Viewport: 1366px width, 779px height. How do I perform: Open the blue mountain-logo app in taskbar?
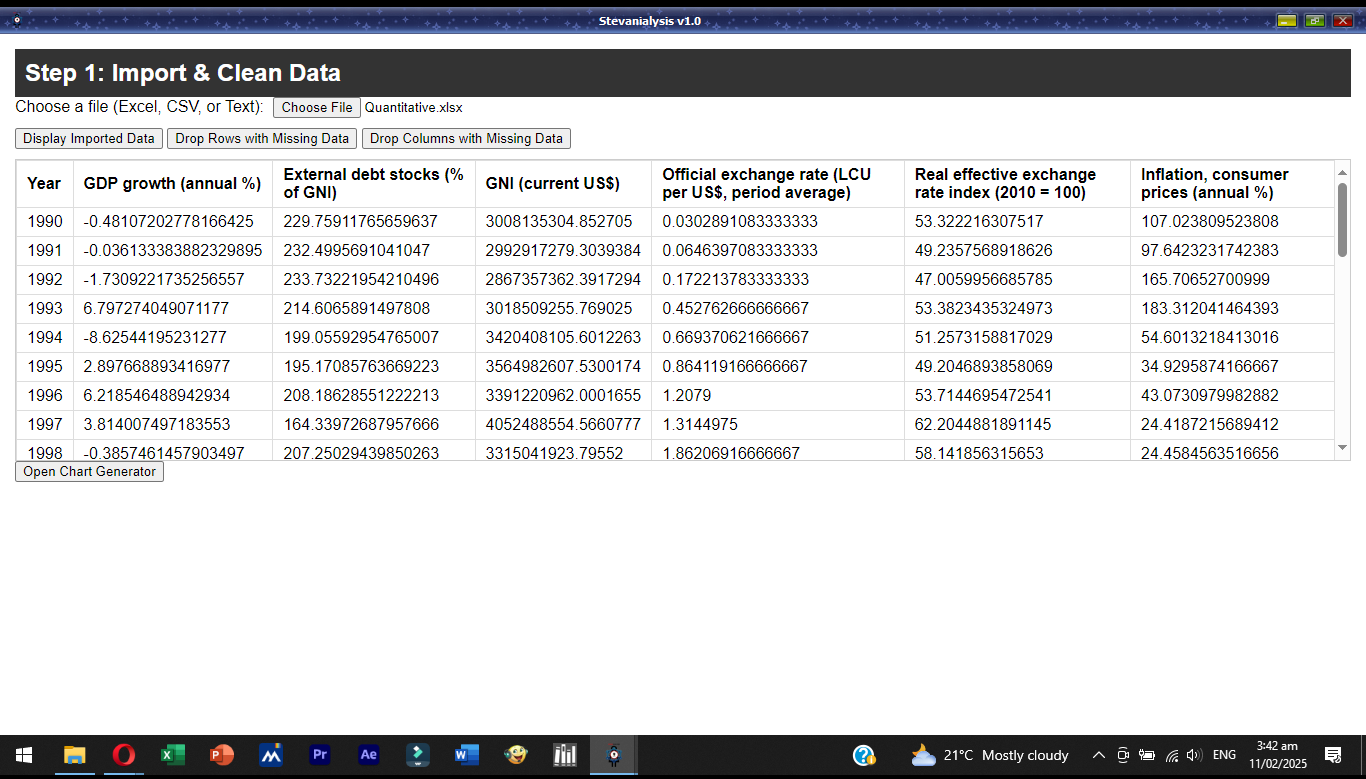click(x=271, y=755)
